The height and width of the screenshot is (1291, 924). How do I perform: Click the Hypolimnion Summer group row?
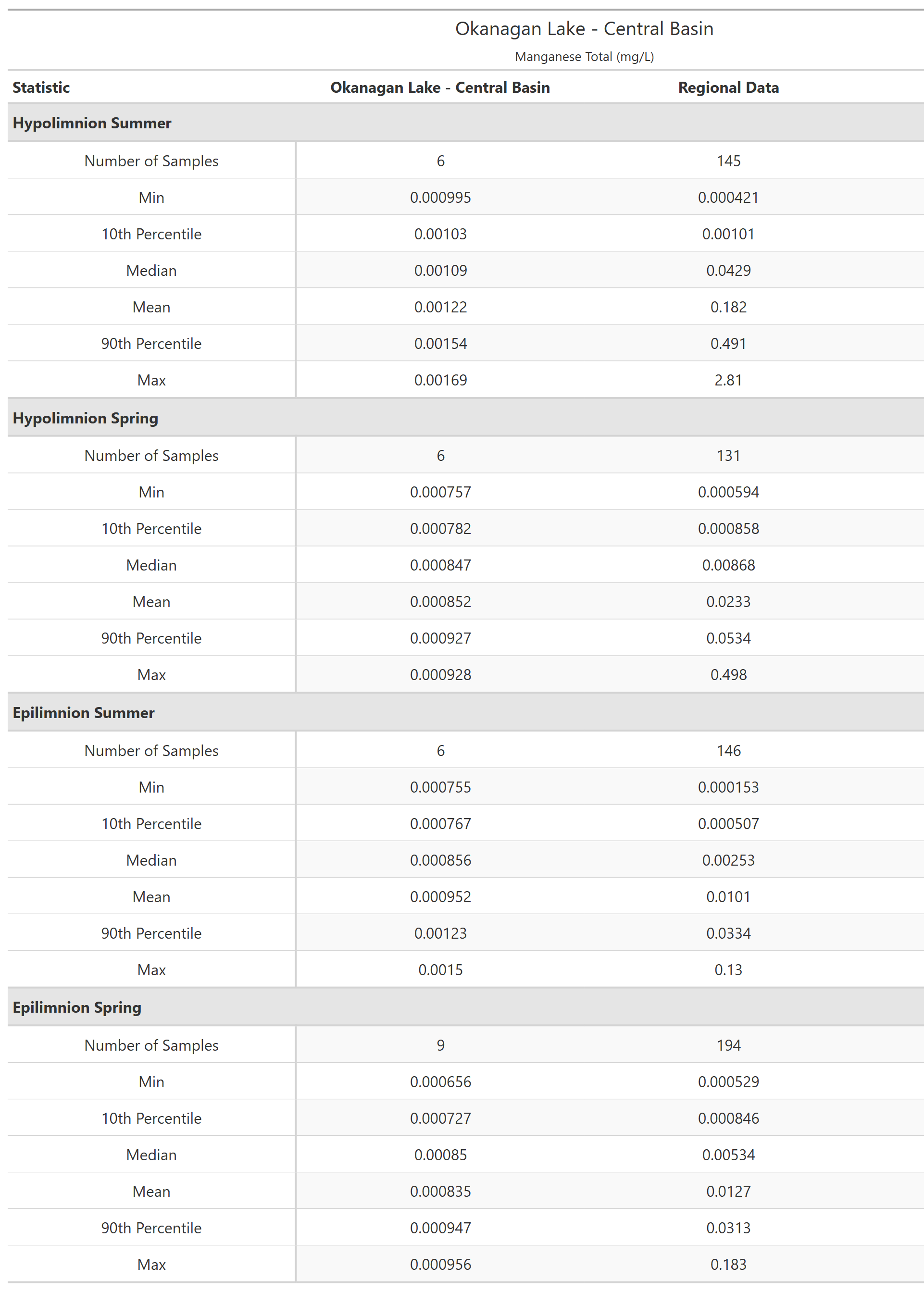coord(92,123)
